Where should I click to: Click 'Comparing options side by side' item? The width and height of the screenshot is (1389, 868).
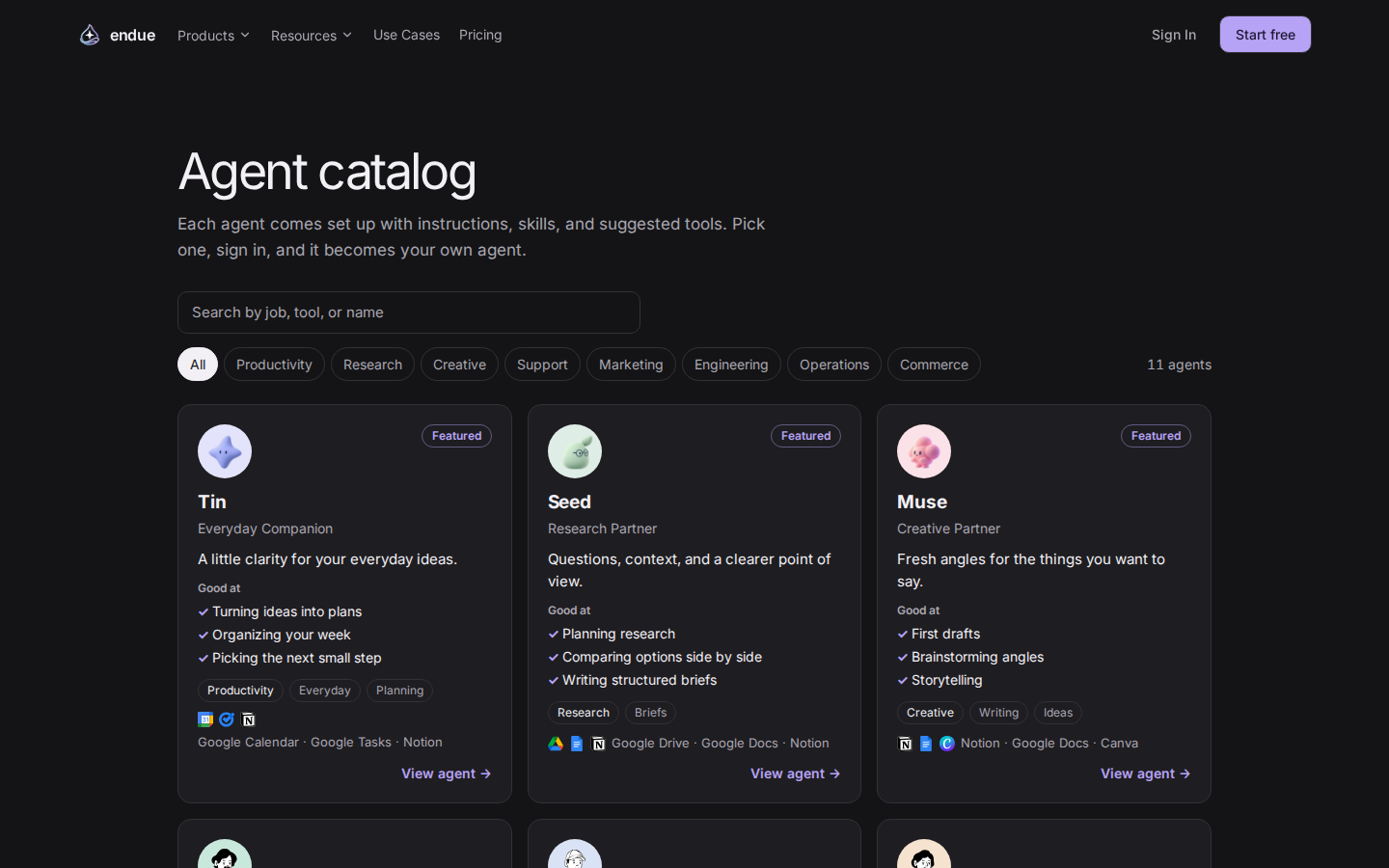pyautogui.click(x=662, y=657)
